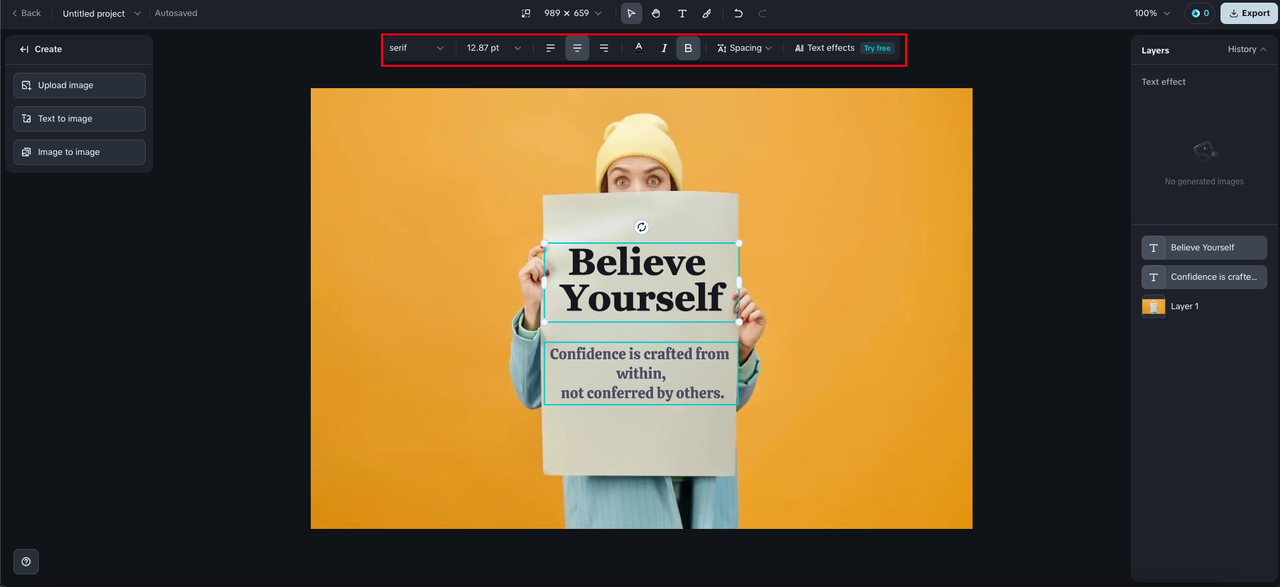The width and height of the screenshot is (1280, 587).
Task: Open Text to image generator
Action: 79,118
